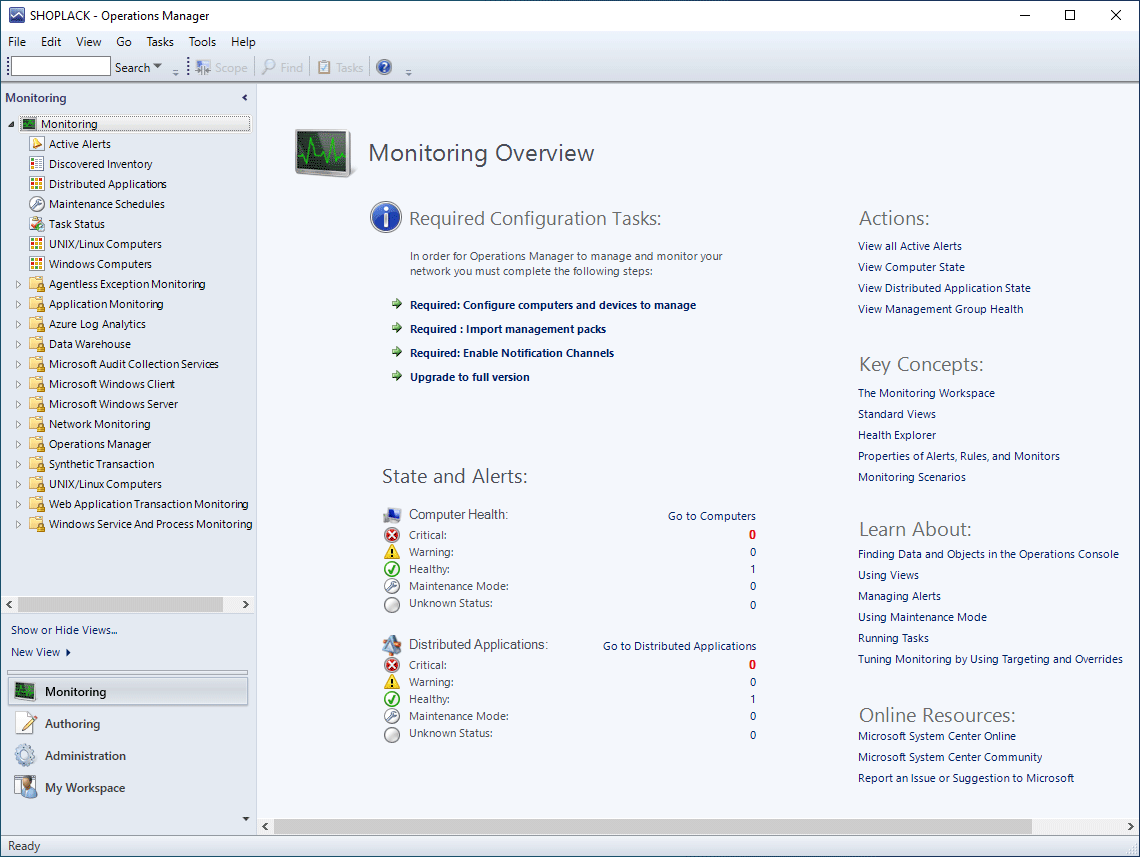This screenshot has height=857, width=1140.
Task: Click the Monitoring workspace button icon
Action: [25, 692]
